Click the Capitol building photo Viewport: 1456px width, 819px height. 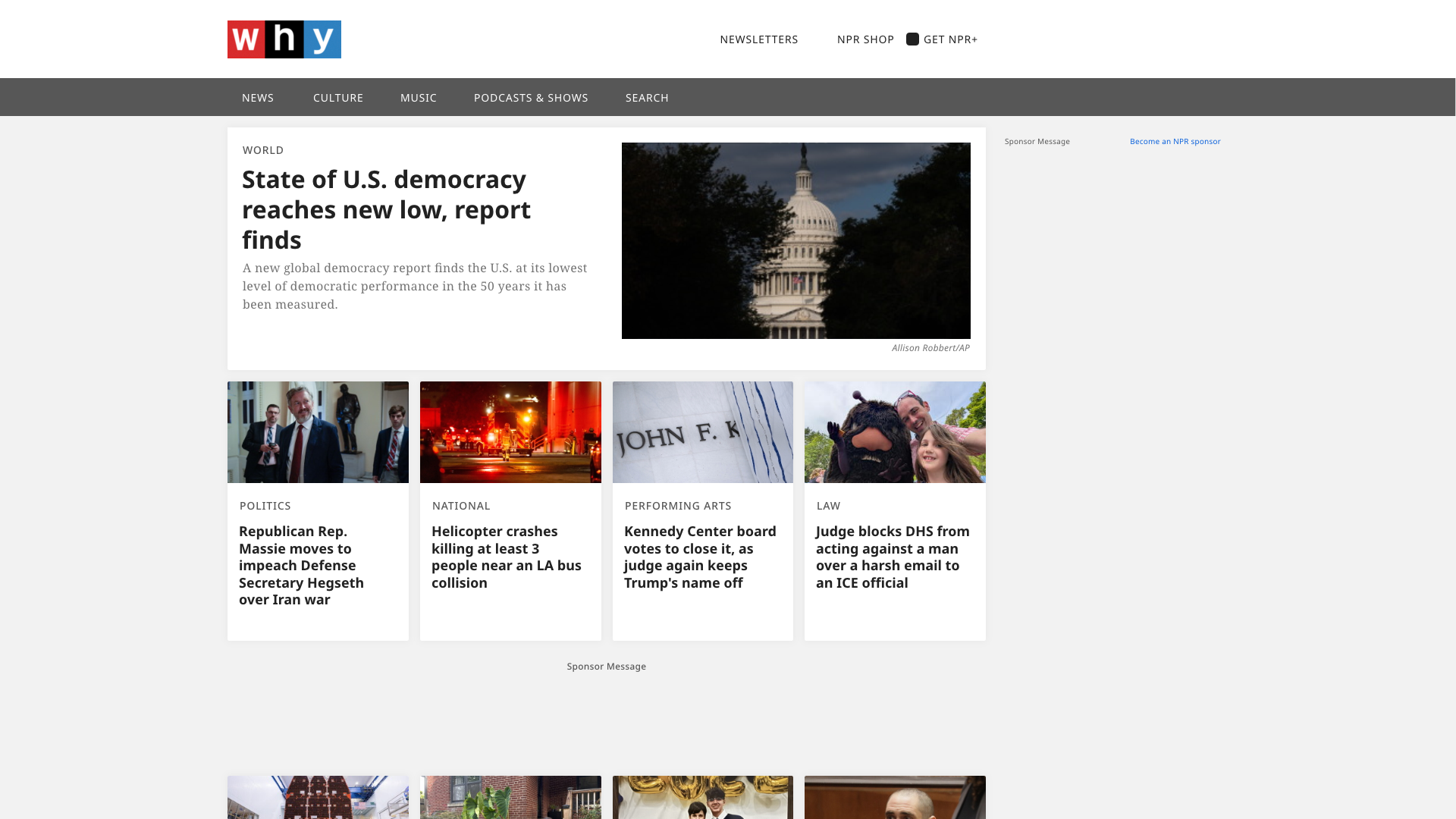[x=796, y=240]
